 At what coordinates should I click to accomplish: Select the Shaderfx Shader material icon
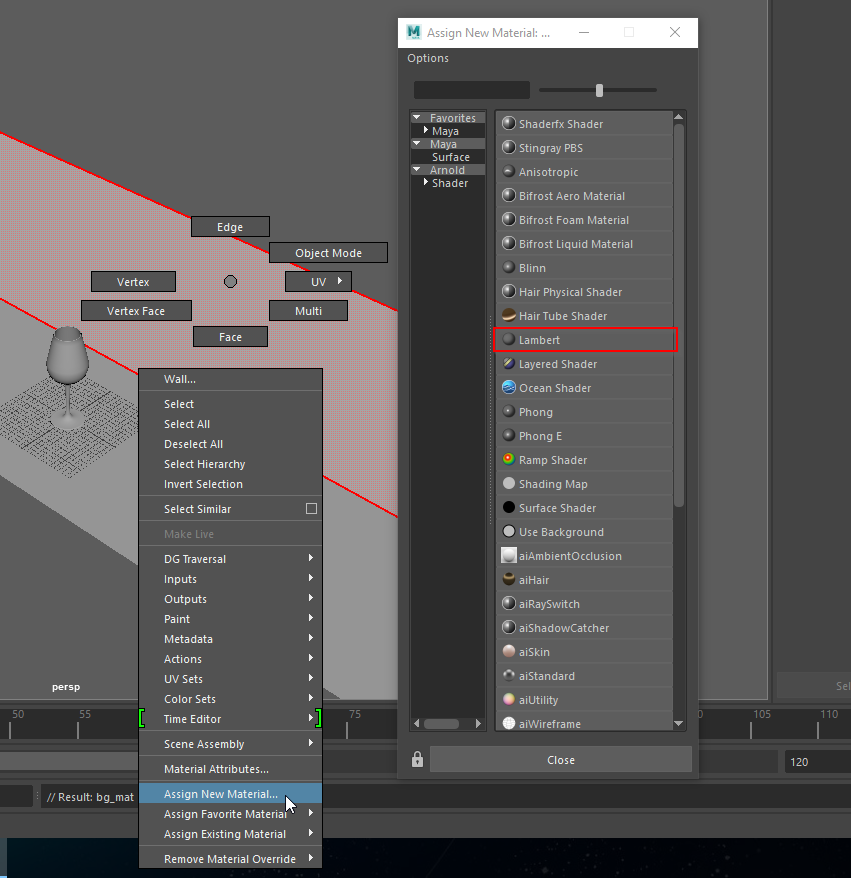tap(508, 123)
